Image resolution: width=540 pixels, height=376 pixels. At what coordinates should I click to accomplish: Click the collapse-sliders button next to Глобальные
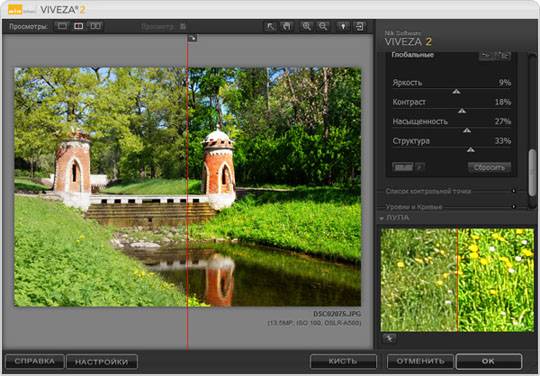tap(486, 56)
